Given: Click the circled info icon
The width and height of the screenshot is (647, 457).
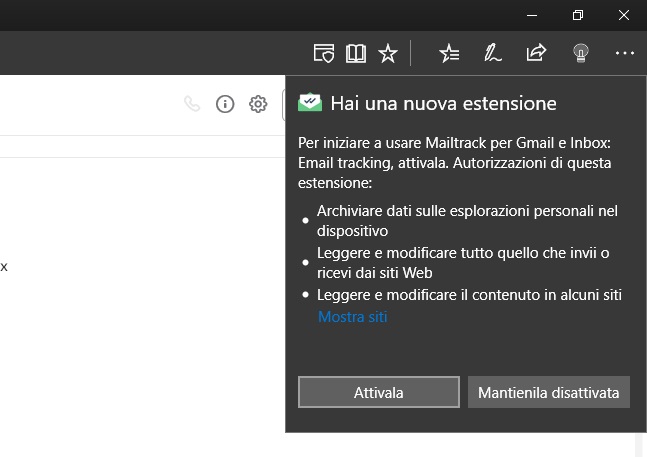Looking at the screenshot, I should (x=225, y=104).
